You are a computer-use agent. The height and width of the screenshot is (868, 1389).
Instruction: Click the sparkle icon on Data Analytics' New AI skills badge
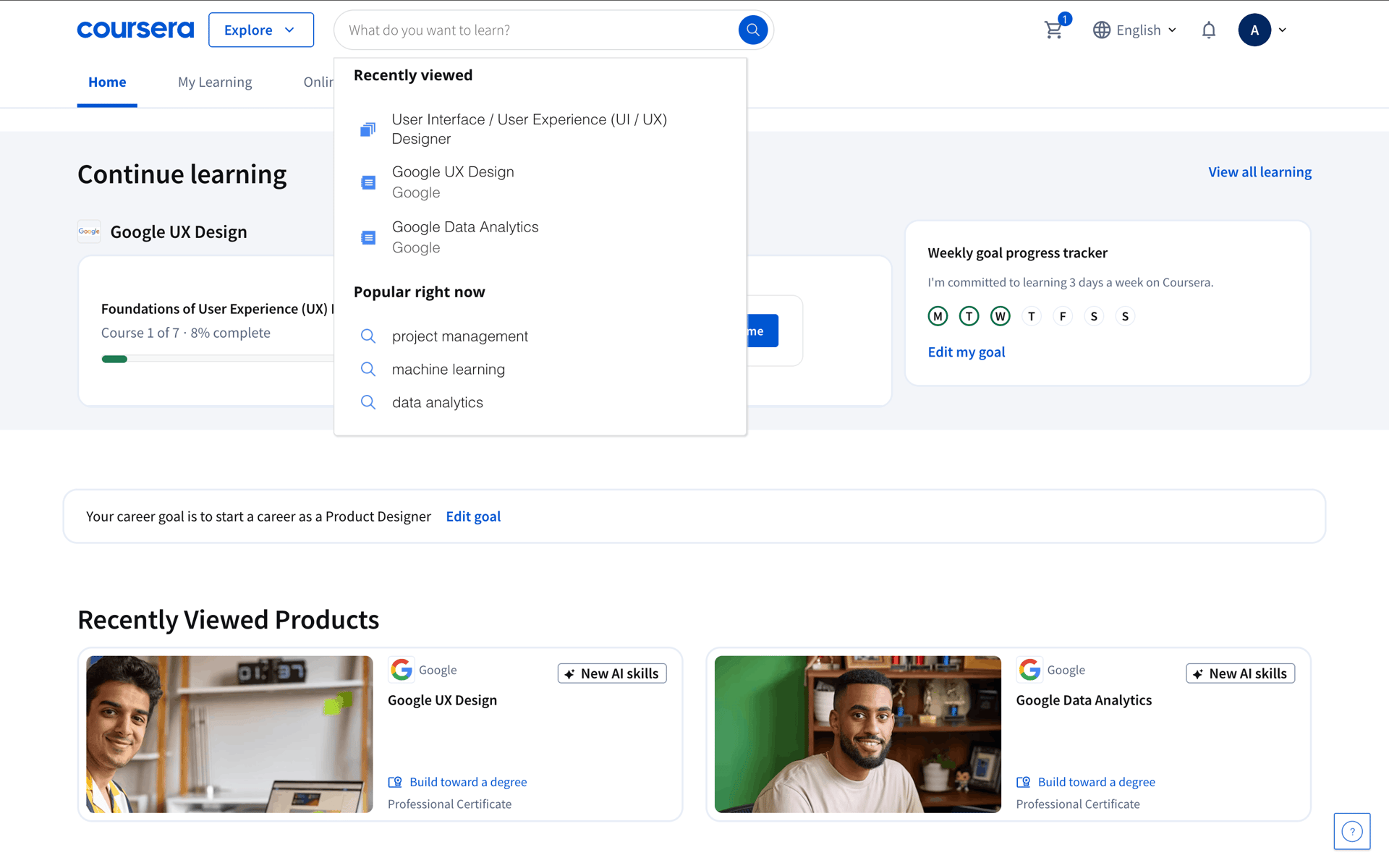[x=1198, y=674]
